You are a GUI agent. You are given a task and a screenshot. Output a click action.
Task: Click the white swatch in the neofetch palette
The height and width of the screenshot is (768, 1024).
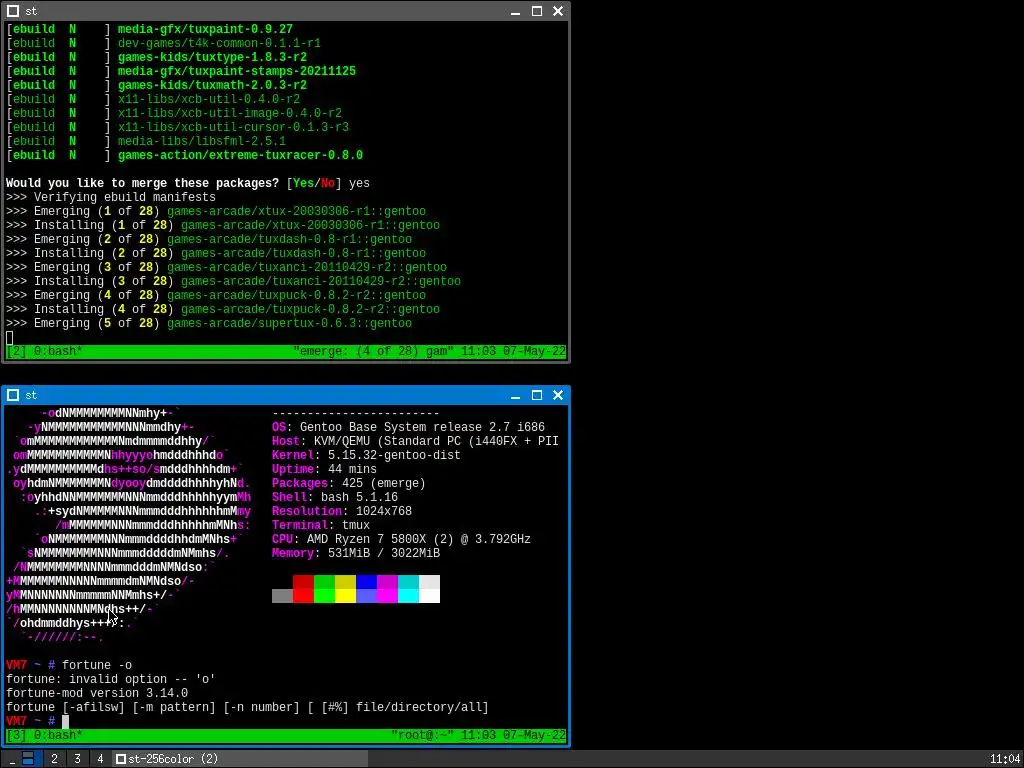[429, 596]
